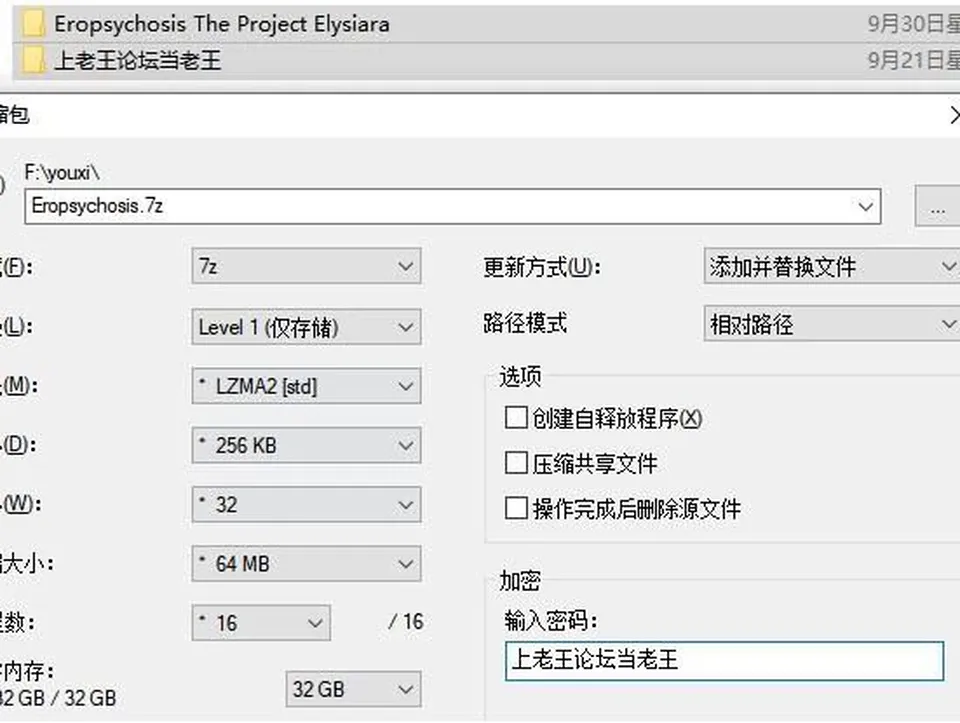This screenshot has width=960, height=723.
Task: Click the 选项 group title
Action: (520, 376)
